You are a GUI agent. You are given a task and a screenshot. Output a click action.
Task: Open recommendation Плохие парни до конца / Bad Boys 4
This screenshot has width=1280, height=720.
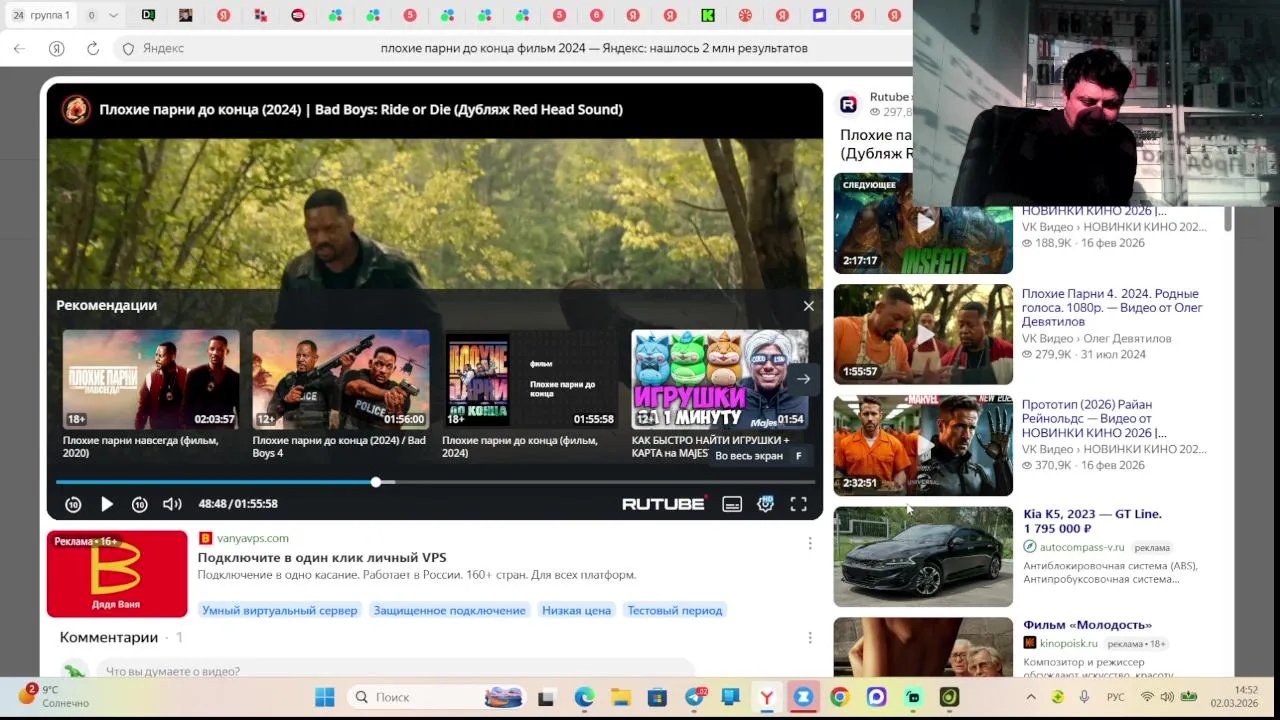coord(341,394)
